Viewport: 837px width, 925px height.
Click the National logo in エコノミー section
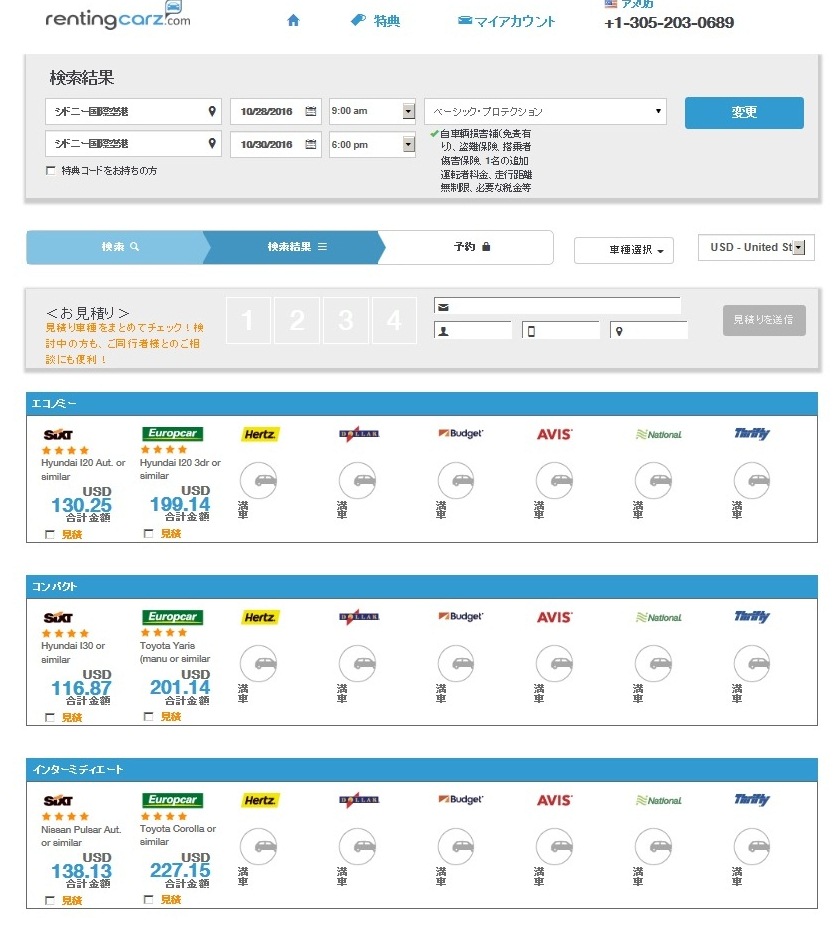click(658, 435)
